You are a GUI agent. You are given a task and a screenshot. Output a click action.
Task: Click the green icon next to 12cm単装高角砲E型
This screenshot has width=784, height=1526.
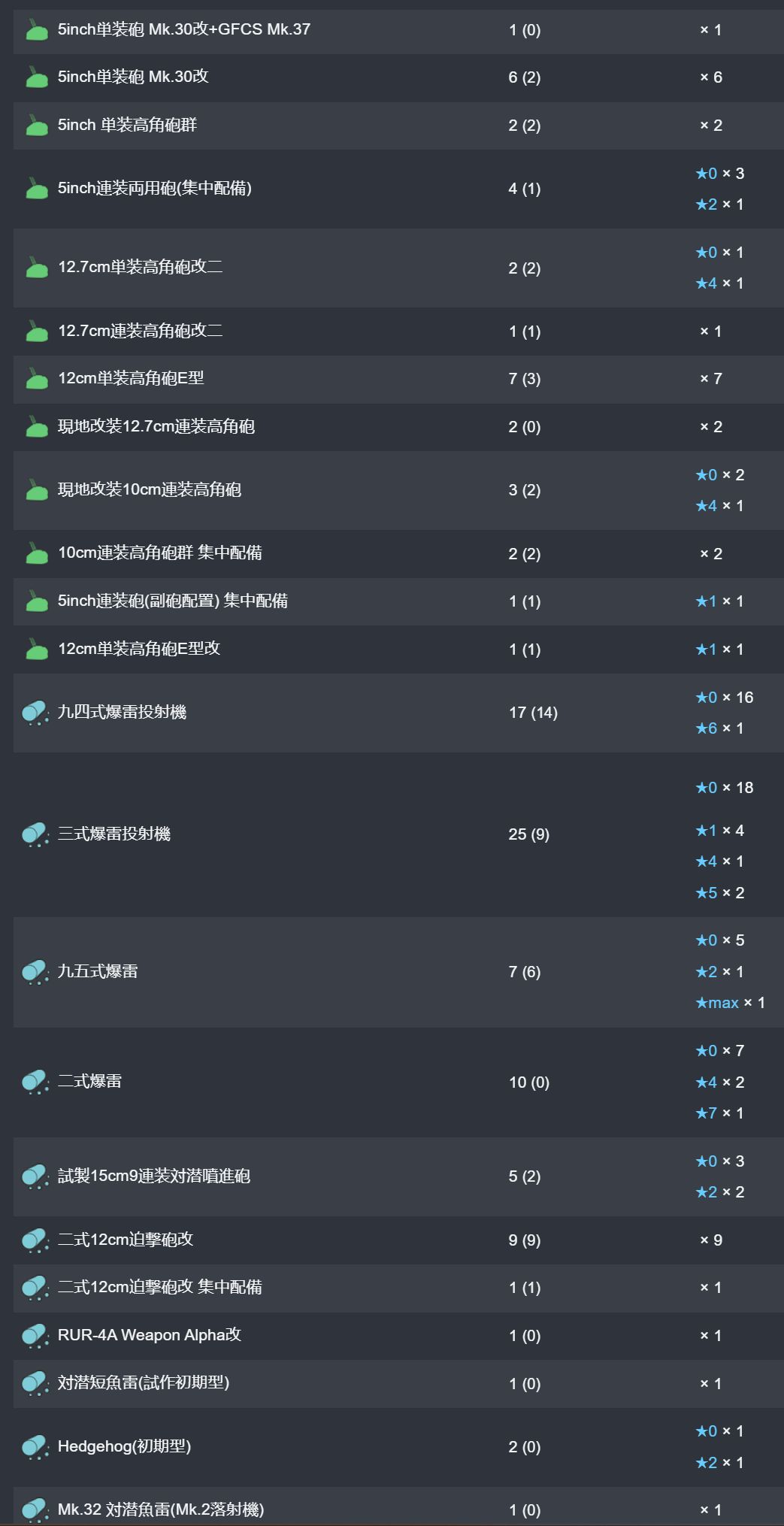(x=36, y=379)
